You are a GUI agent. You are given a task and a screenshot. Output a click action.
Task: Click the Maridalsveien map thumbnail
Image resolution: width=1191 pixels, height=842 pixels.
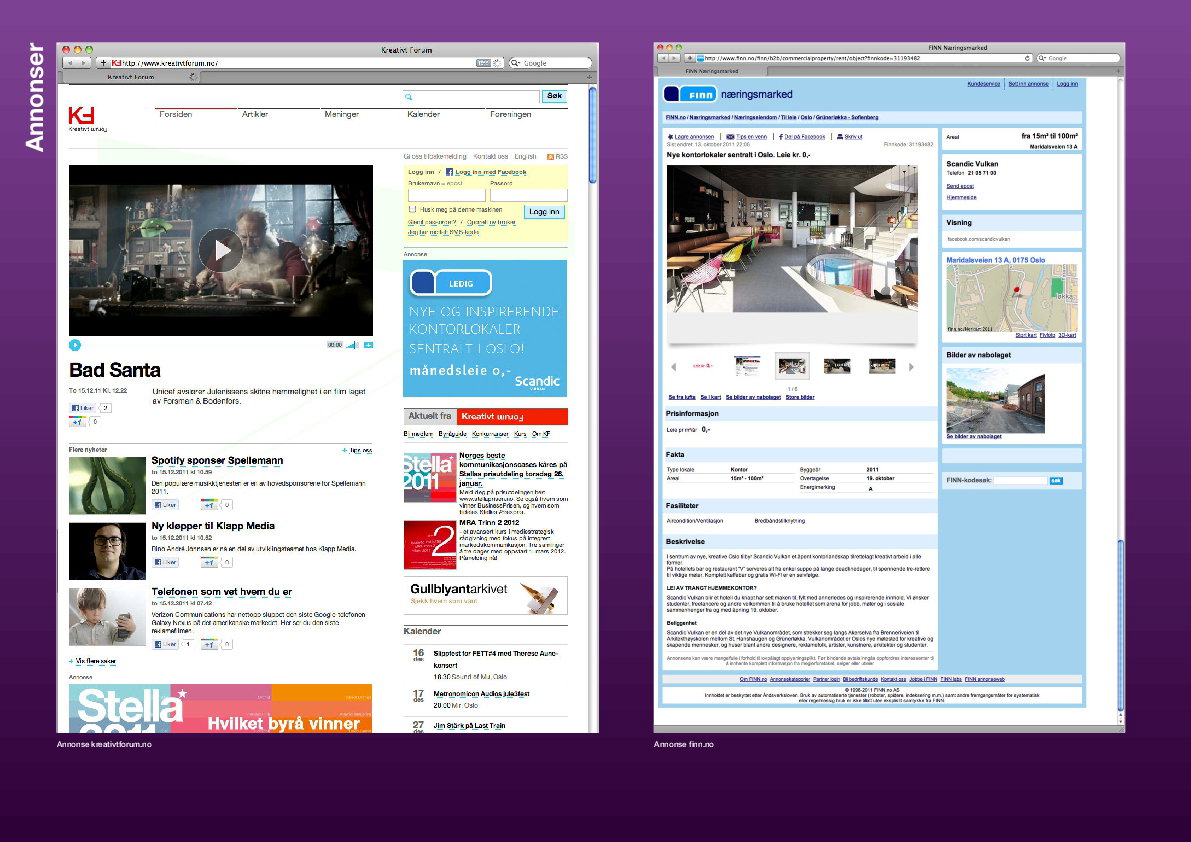1012,298
